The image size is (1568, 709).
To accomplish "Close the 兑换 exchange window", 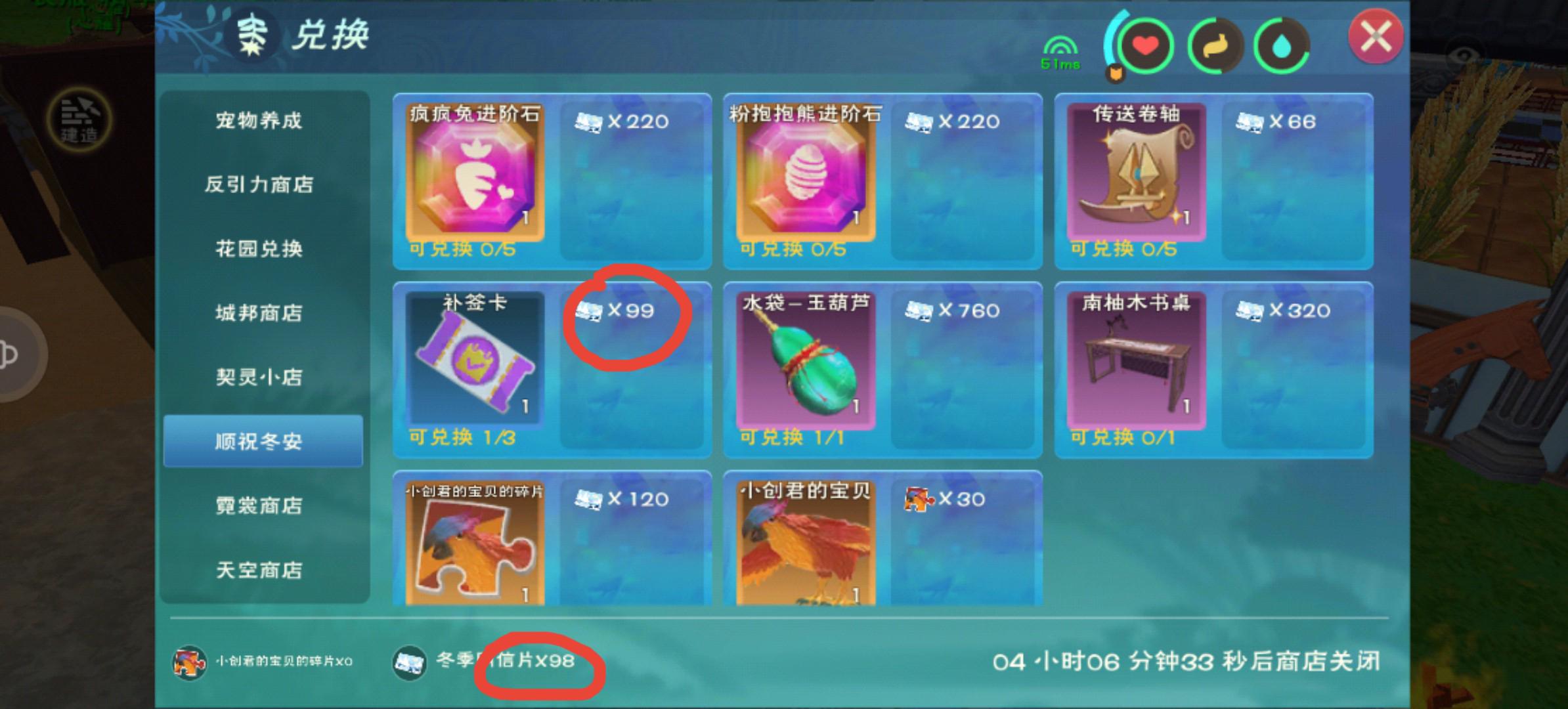I will tap(1376, 35).
